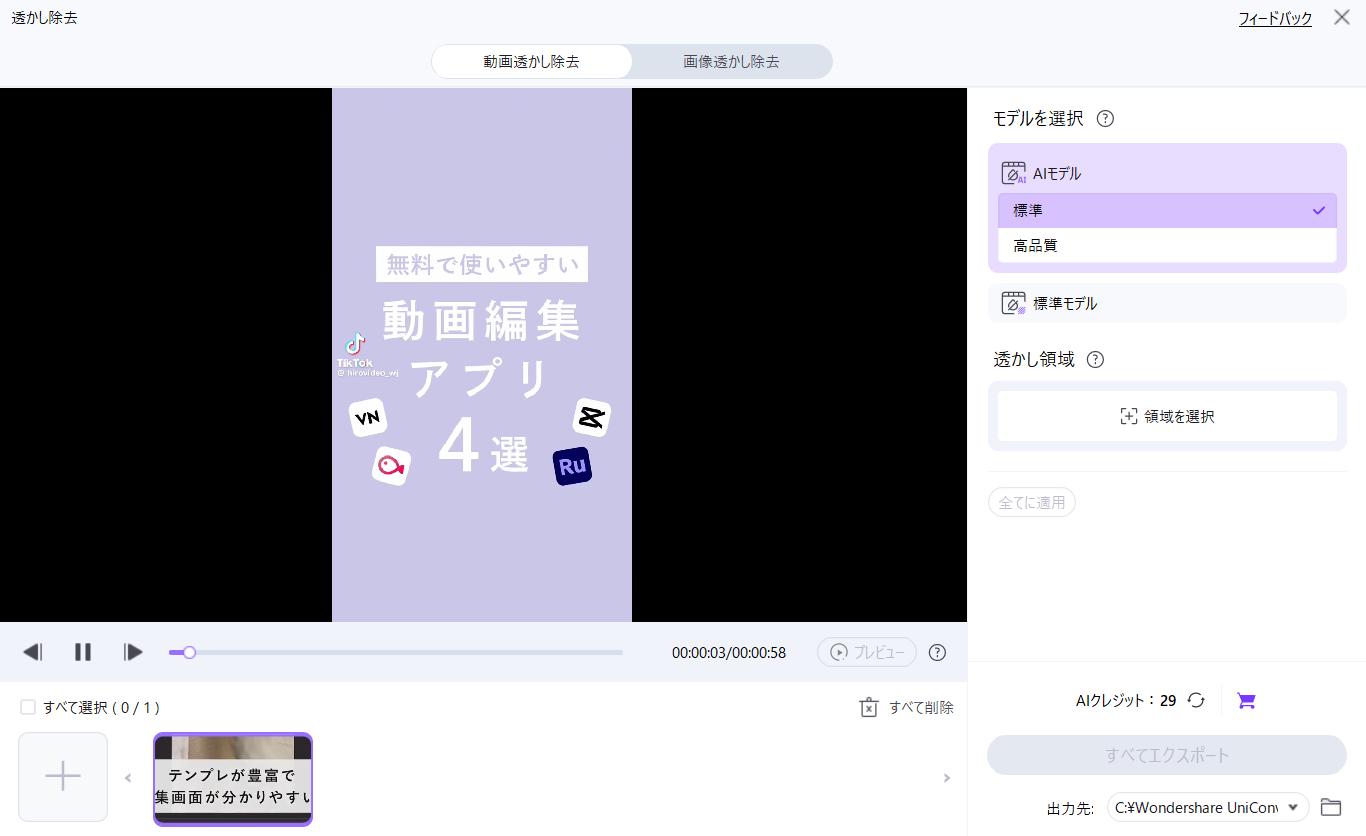Open the output folder icon

tap(1330, 807)
